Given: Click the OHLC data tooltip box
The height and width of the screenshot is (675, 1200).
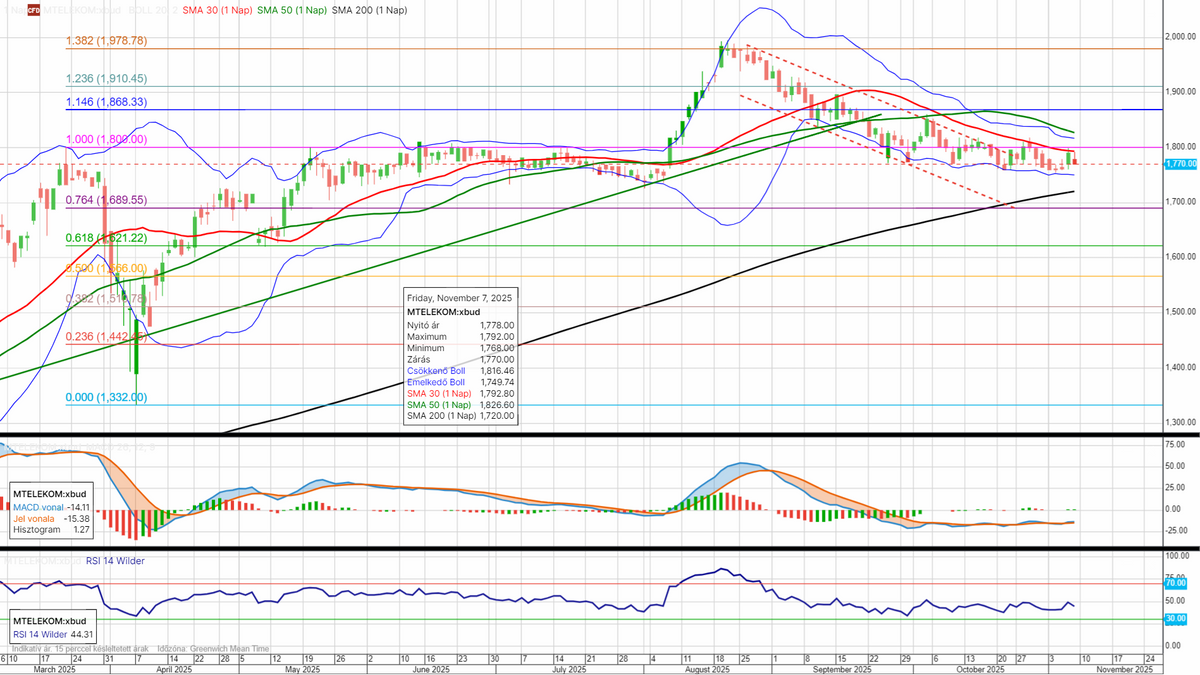Looking at the screenshot, I should tap(460, 356).
